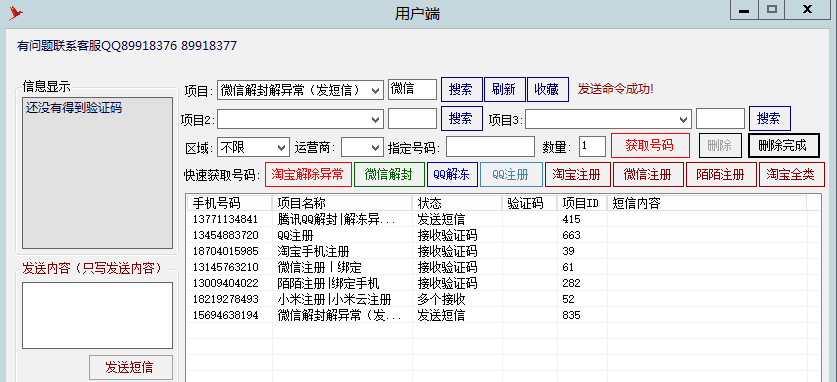Open the 项目3 dropdown
837x382 pixels.
click(608, 118)
